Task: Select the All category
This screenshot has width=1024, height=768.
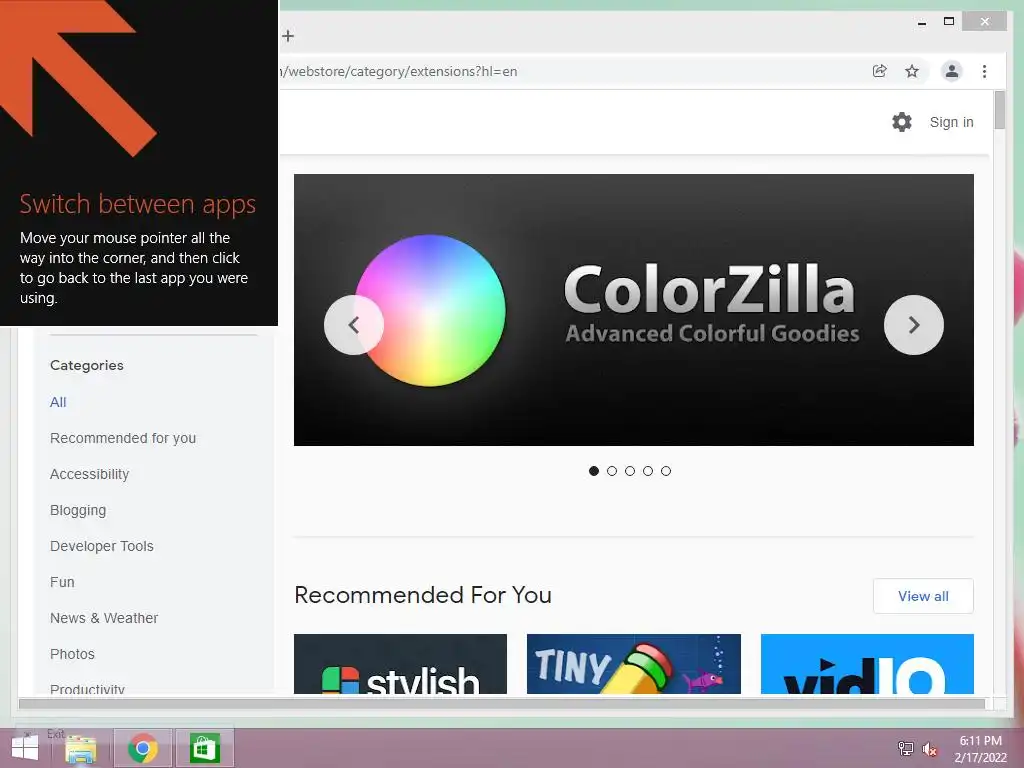Action: (x=58, y=402)
